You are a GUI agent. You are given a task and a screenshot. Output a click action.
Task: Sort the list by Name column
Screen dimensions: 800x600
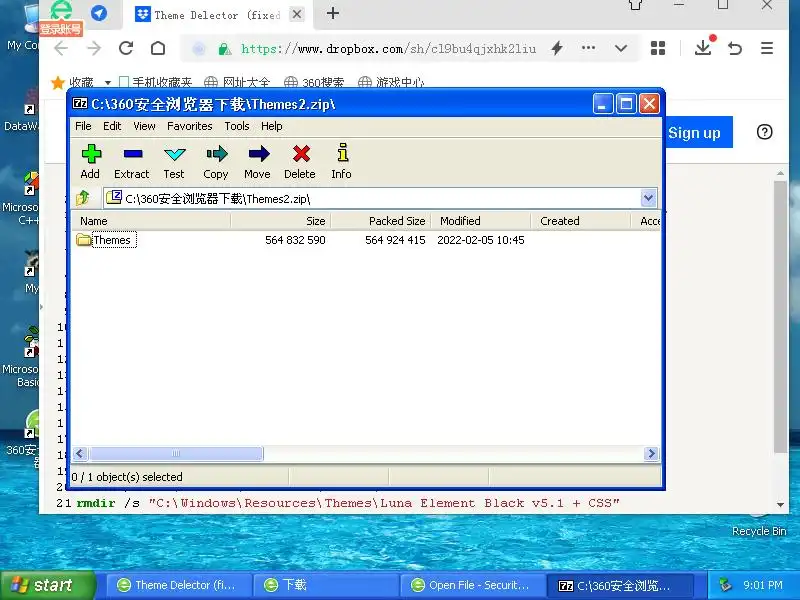[x=151, y=221]
